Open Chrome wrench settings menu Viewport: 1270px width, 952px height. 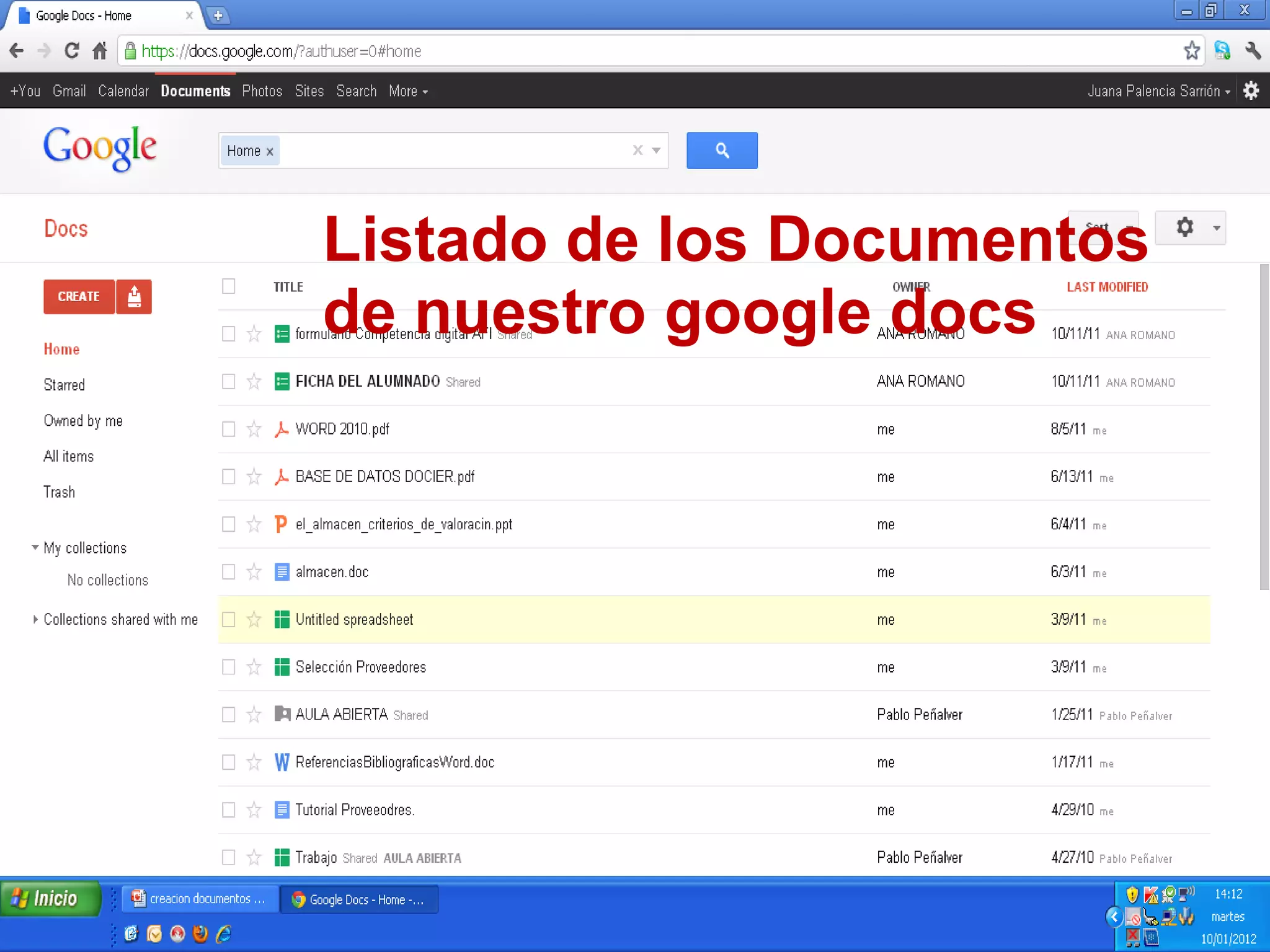(1253, 51)
